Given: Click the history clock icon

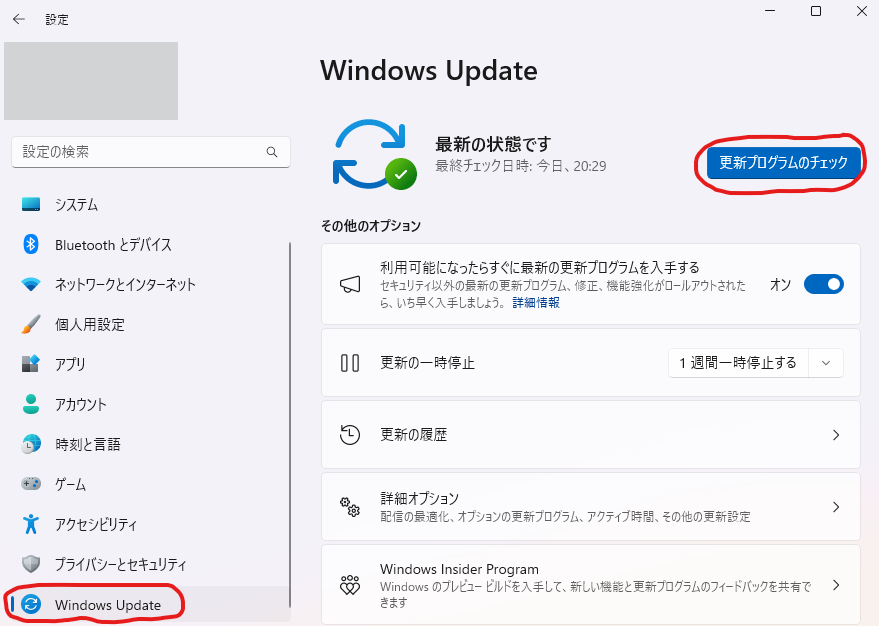Looking at the screenshot, I should pyautogui.click(x=350, y=435).
